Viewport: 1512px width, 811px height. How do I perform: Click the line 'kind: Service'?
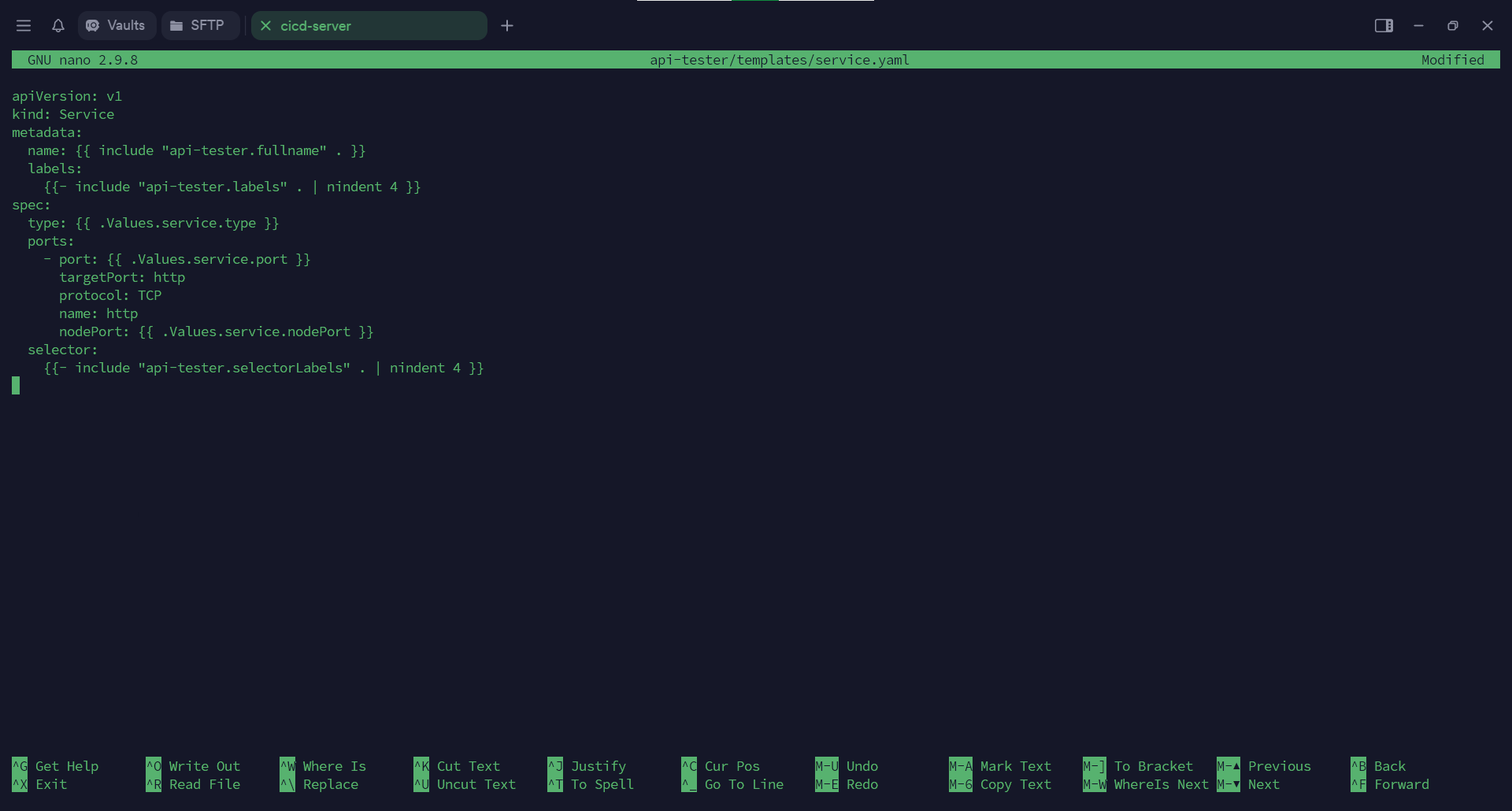coord(63,114)
